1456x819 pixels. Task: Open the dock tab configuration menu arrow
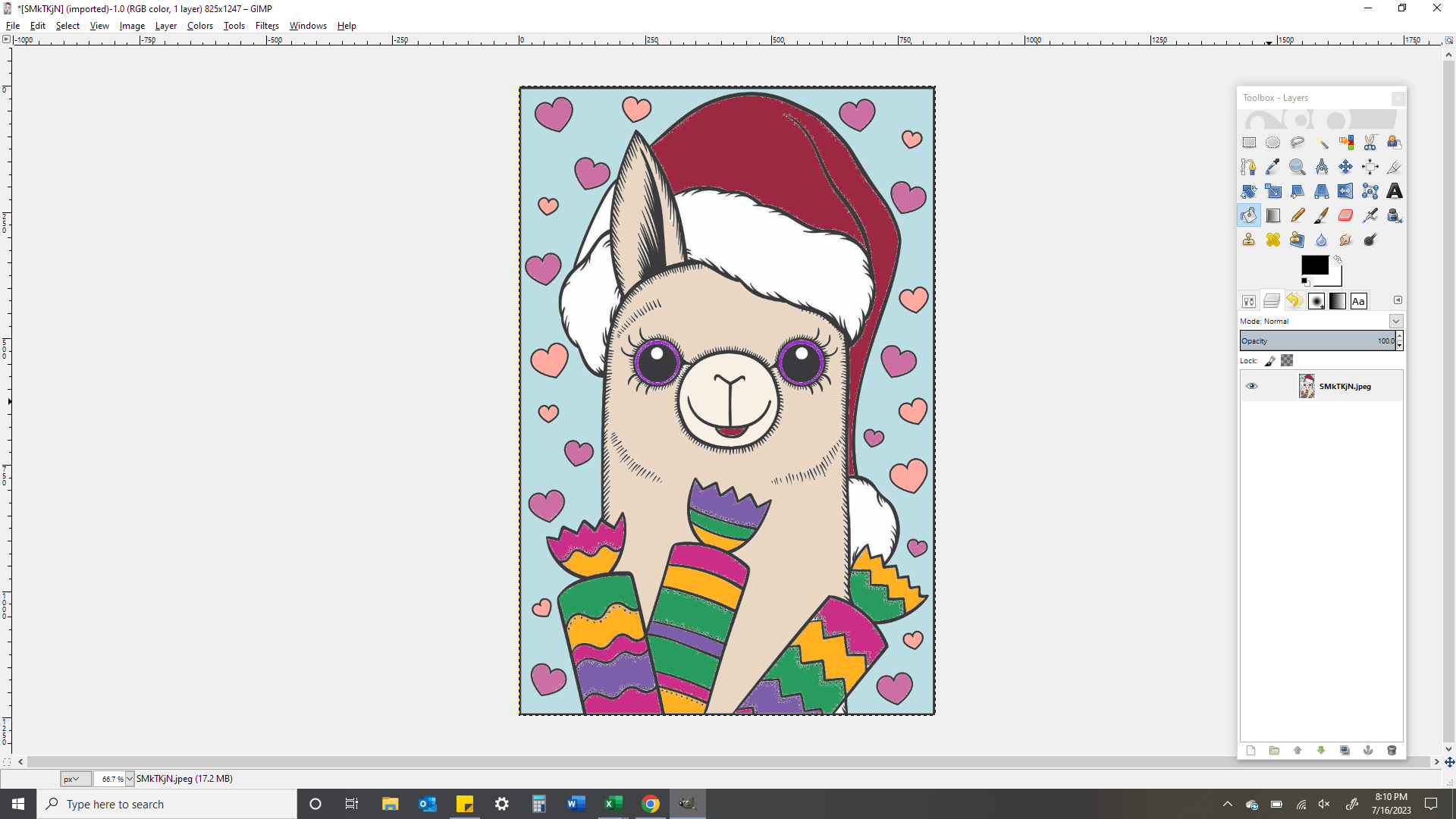1398,300
